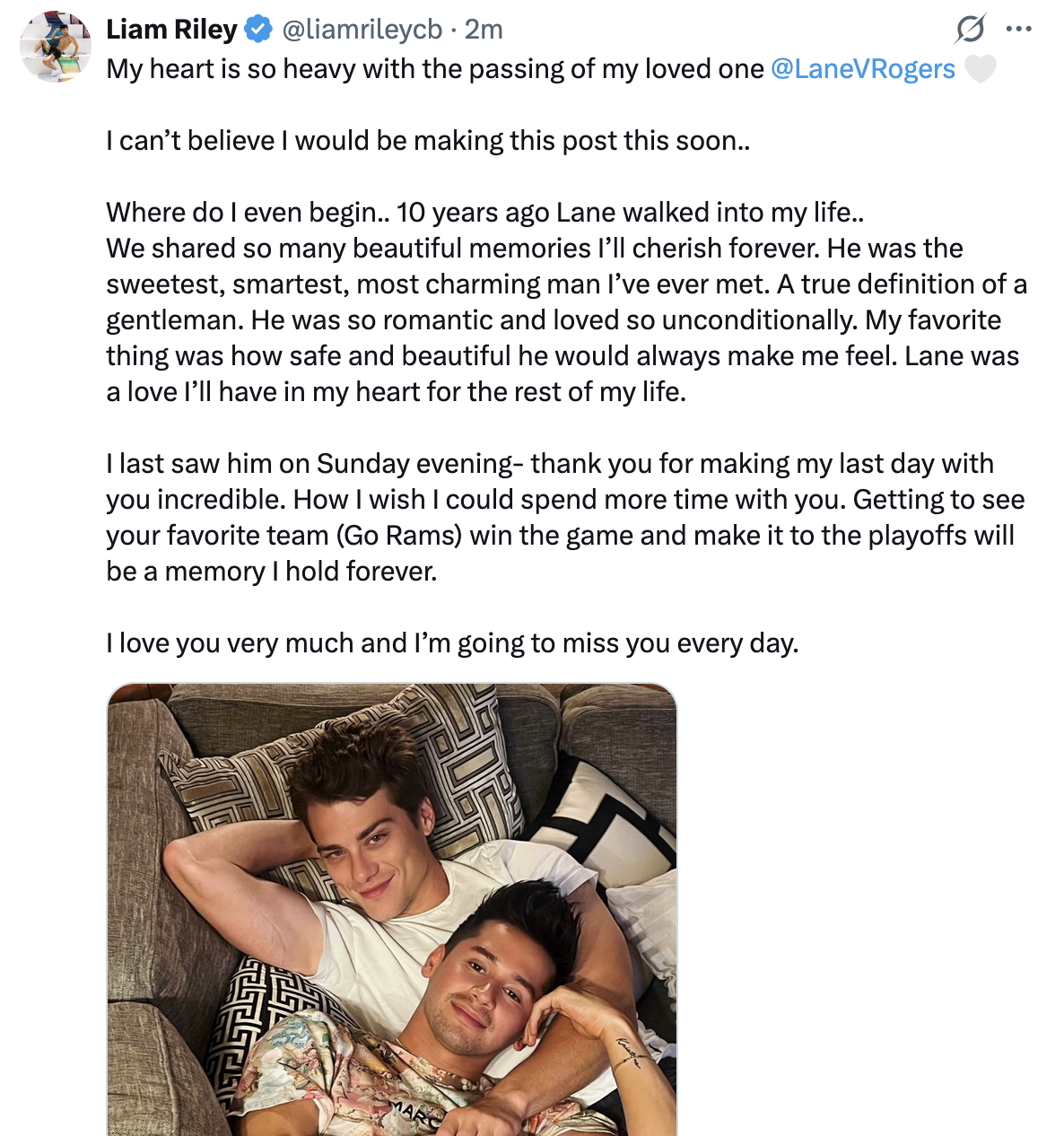Open the Liam Riley display name

coord(171,30)
